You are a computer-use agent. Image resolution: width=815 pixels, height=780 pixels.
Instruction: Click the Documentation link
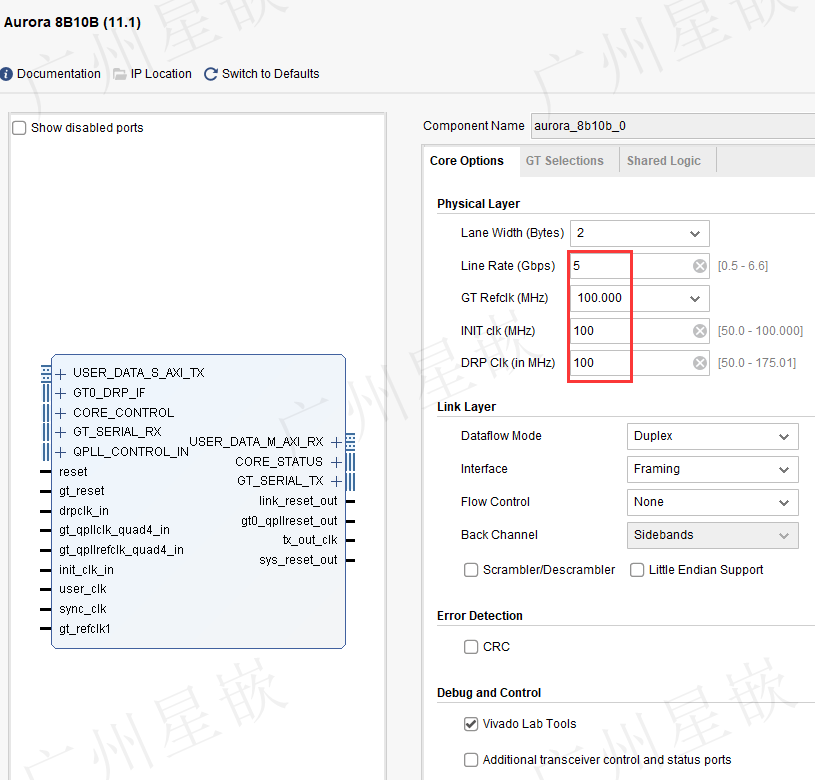(x=59, y=74)
